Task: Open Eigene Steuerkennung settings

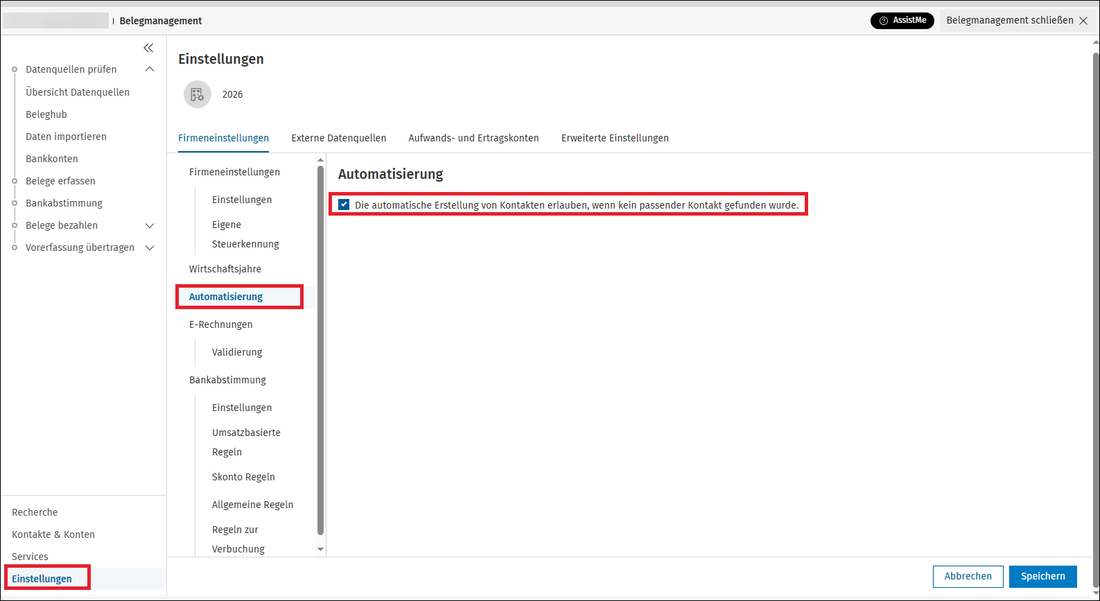Action: click(x=246, y=234)
